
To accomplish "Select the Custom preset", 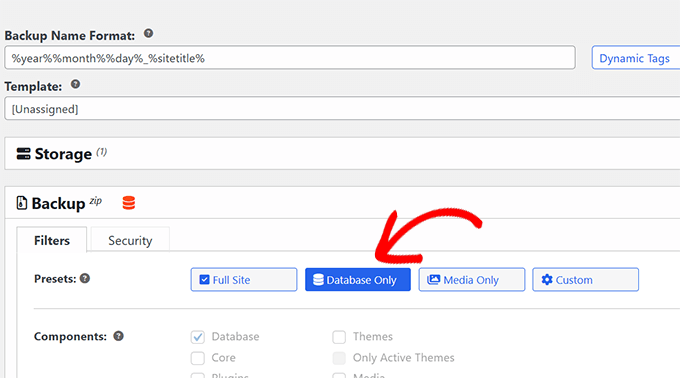I will 585,280.
